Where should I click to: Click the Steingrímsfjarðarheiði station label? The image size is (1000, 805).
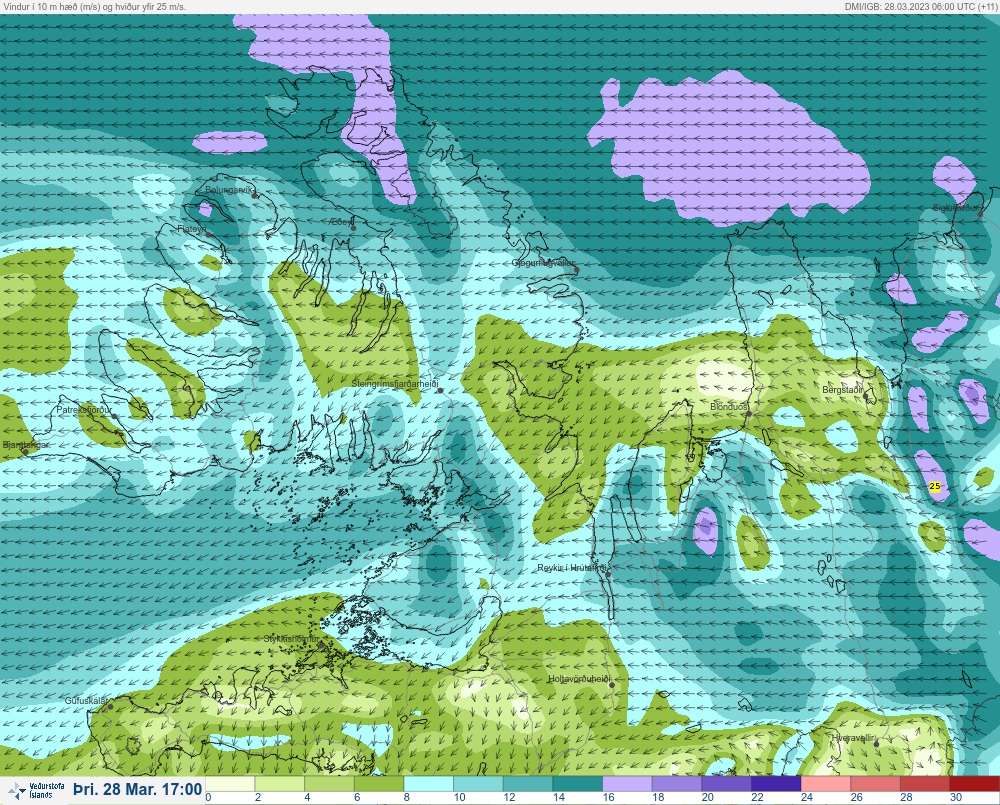(x=395, y=384)
